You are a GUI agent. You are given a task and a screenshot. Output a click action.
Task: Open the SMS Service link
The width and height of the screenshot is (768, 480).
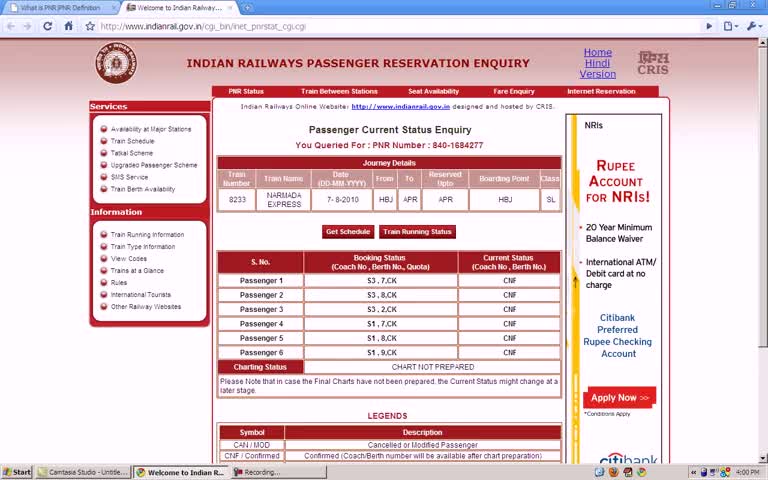[x=129, y=177]
